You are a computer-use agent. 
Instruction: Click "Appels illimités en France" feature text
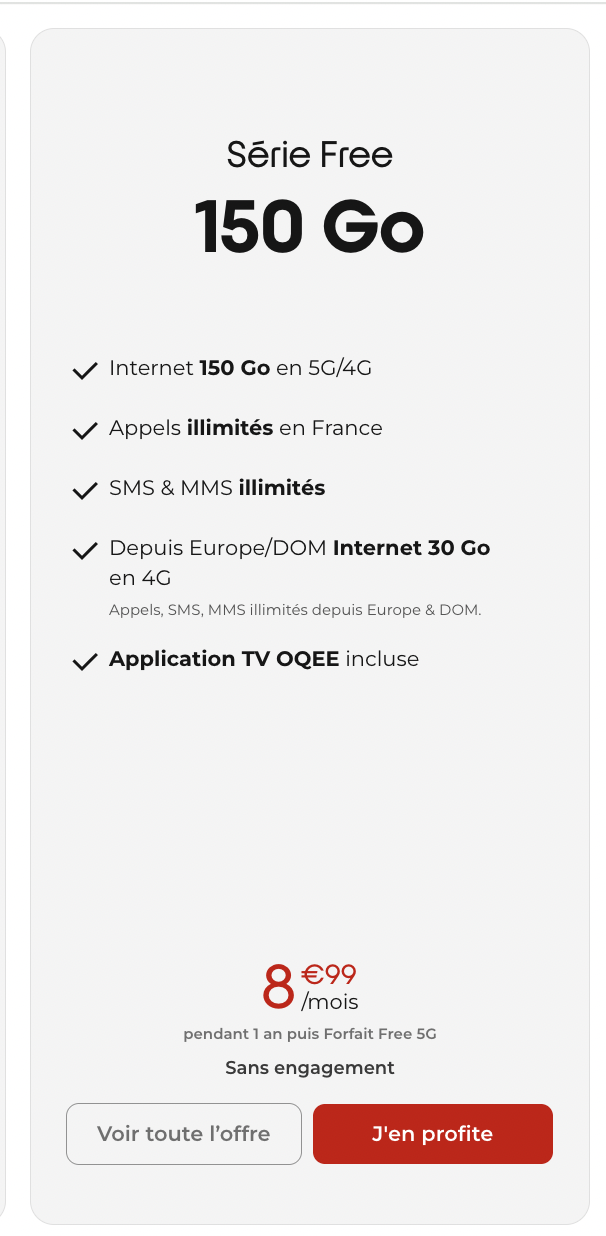(246, 428)
